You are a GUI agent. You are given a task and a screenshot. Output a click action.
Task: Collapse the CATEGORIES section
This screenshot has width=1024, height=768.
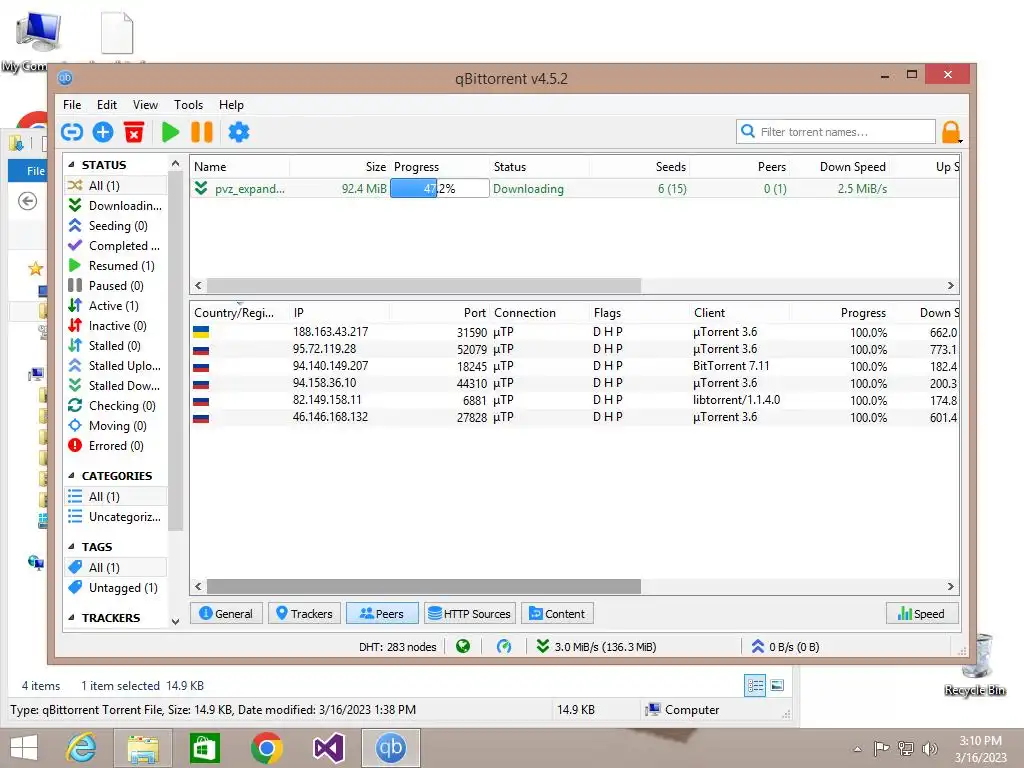(x=71, y=476)
